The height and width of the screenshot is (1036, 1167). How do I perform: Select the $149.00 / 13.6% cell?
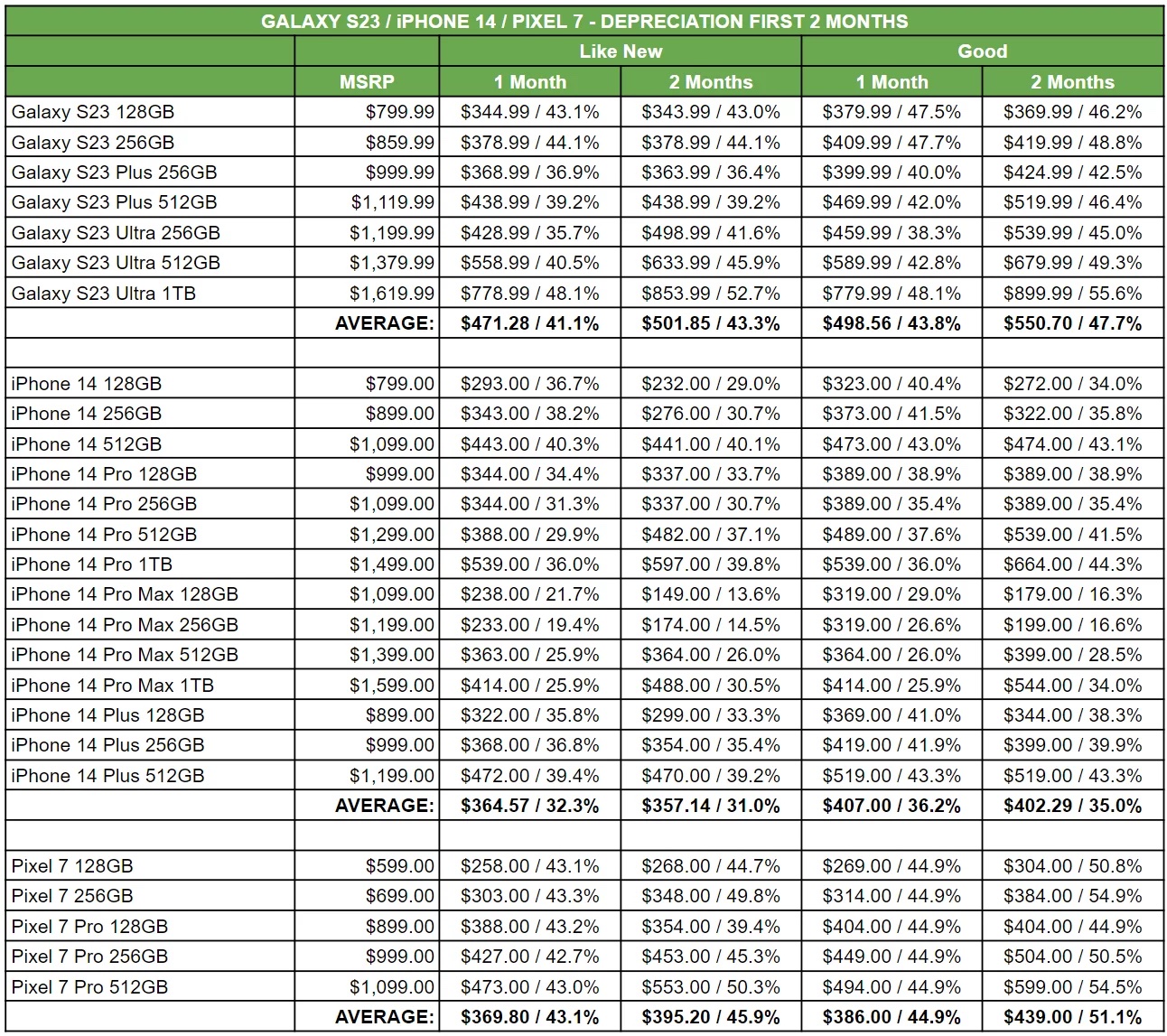click(710, 594)
